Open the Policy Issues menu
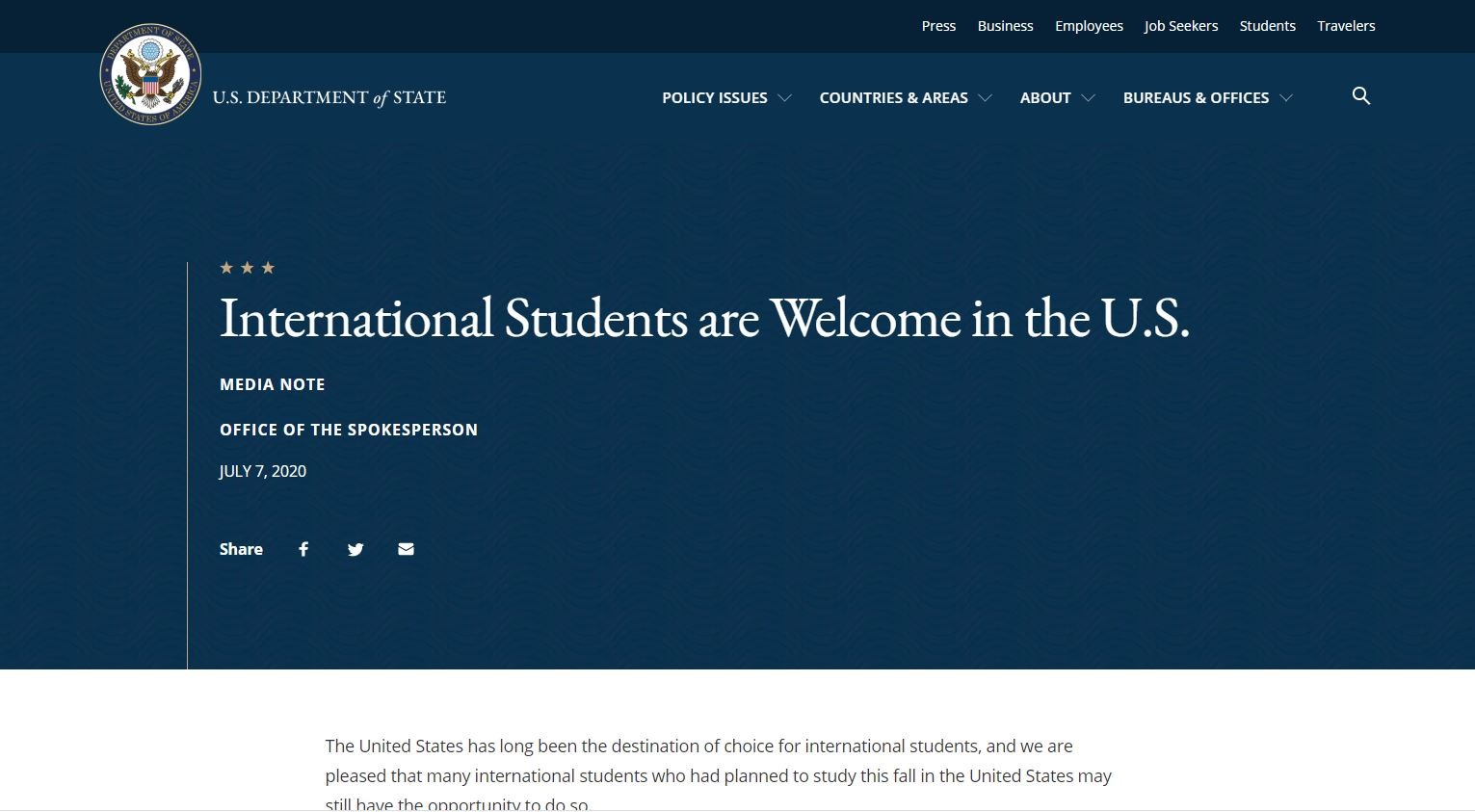Screen dimensions: 1475x812 [714, 98]
